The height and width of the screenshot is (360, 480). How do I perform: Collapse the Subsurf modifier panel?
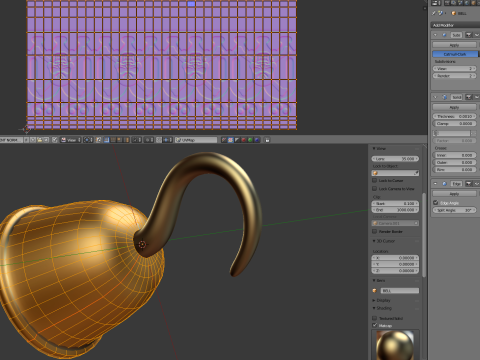(x=435, y=35)
